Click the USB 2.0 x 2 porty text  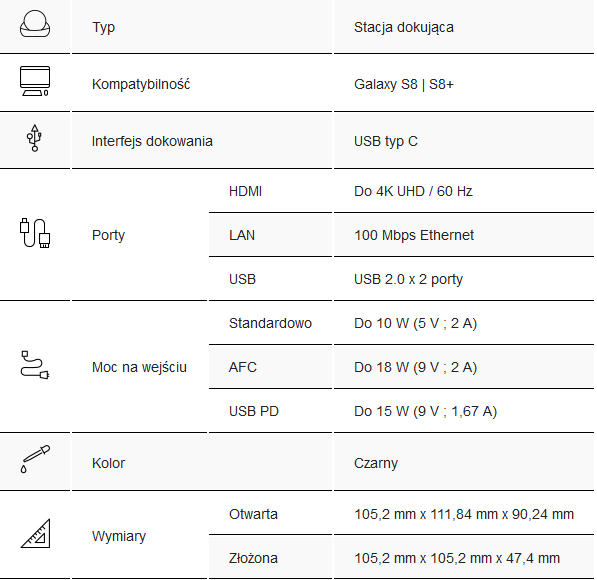click(408, 280)
